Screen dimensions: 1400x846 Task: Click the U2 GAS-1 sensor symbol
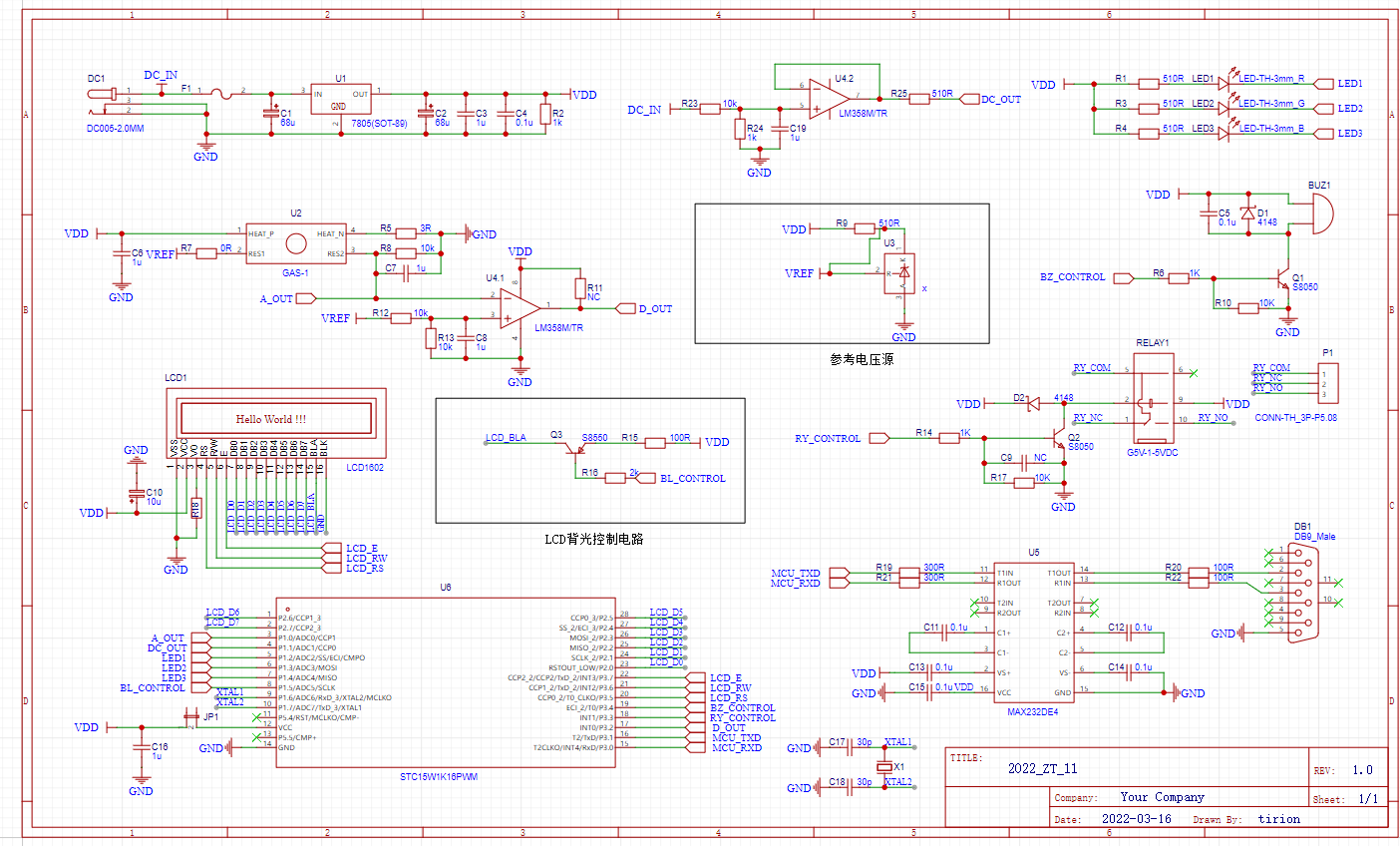pyautogui.click(x=296, y=244)
